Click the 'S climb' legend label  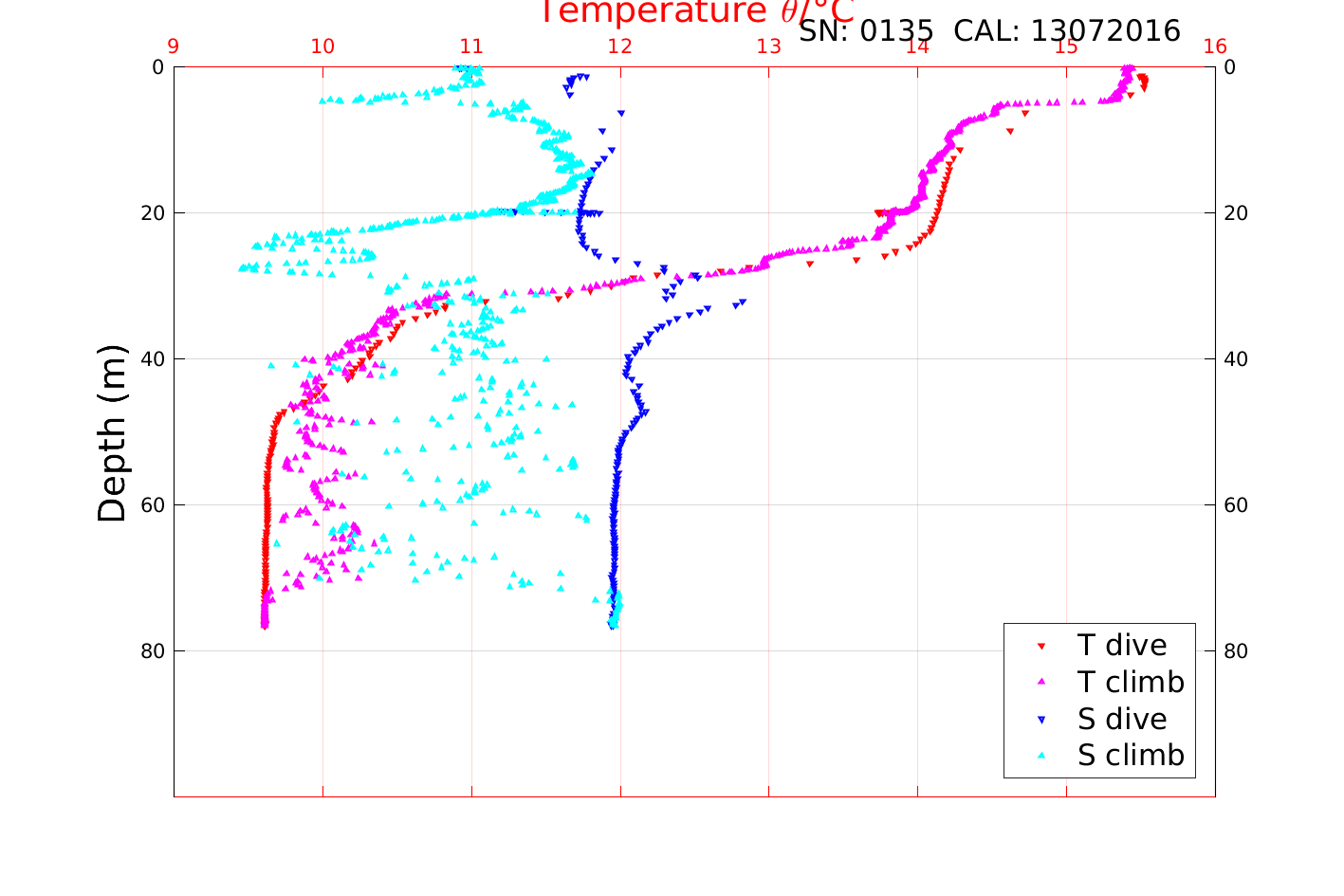pos(1131,756)
